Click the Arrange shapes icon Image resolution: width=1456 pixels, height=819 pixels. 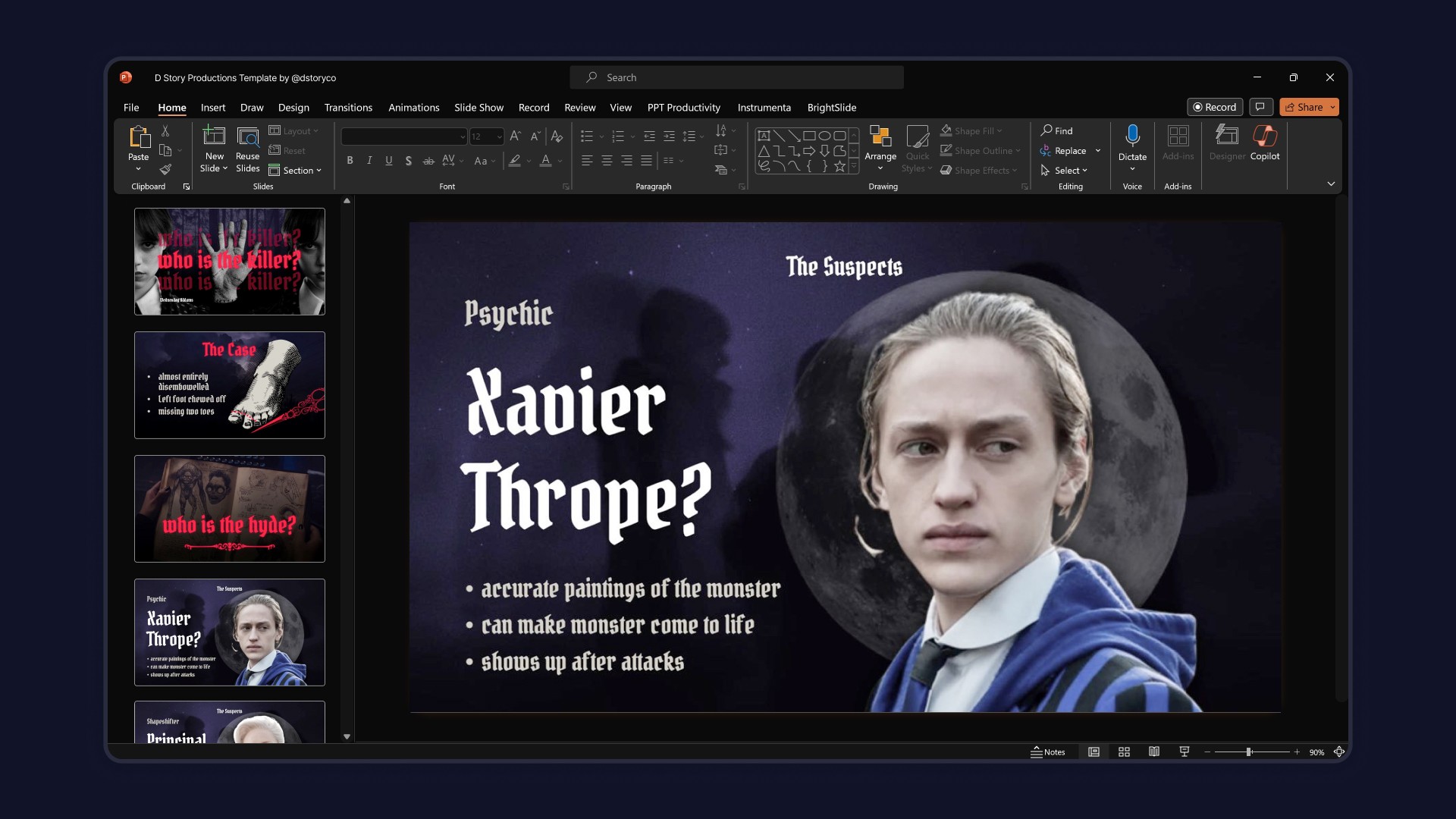(880, 137)
